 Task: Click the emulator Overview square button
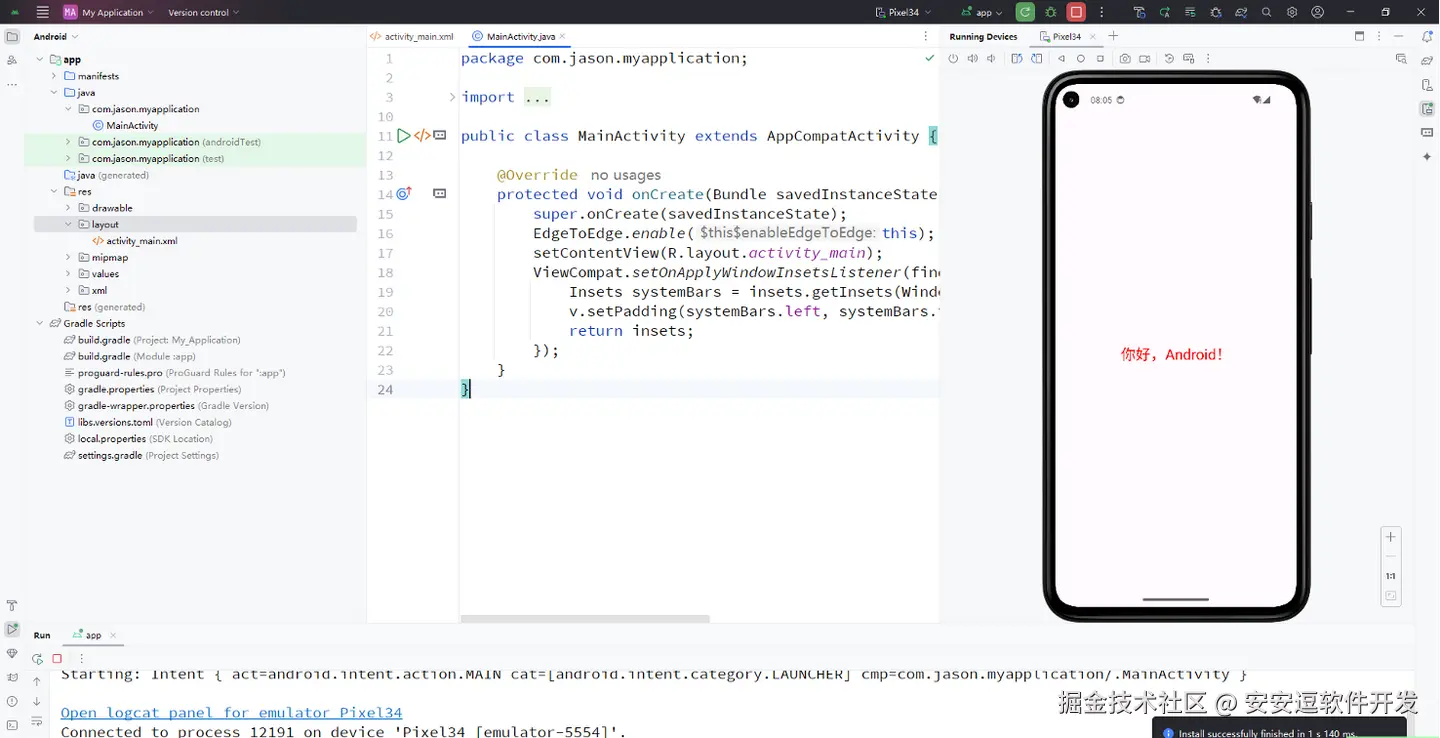[1100, 59]
